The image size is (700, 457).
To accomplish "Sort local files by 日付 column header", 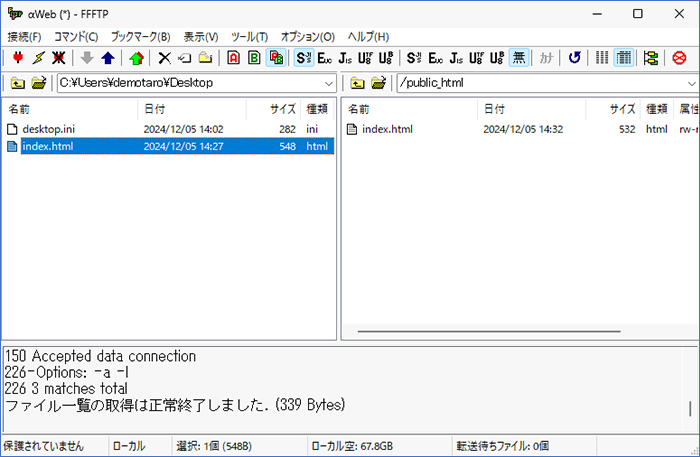I will (155, 108).
